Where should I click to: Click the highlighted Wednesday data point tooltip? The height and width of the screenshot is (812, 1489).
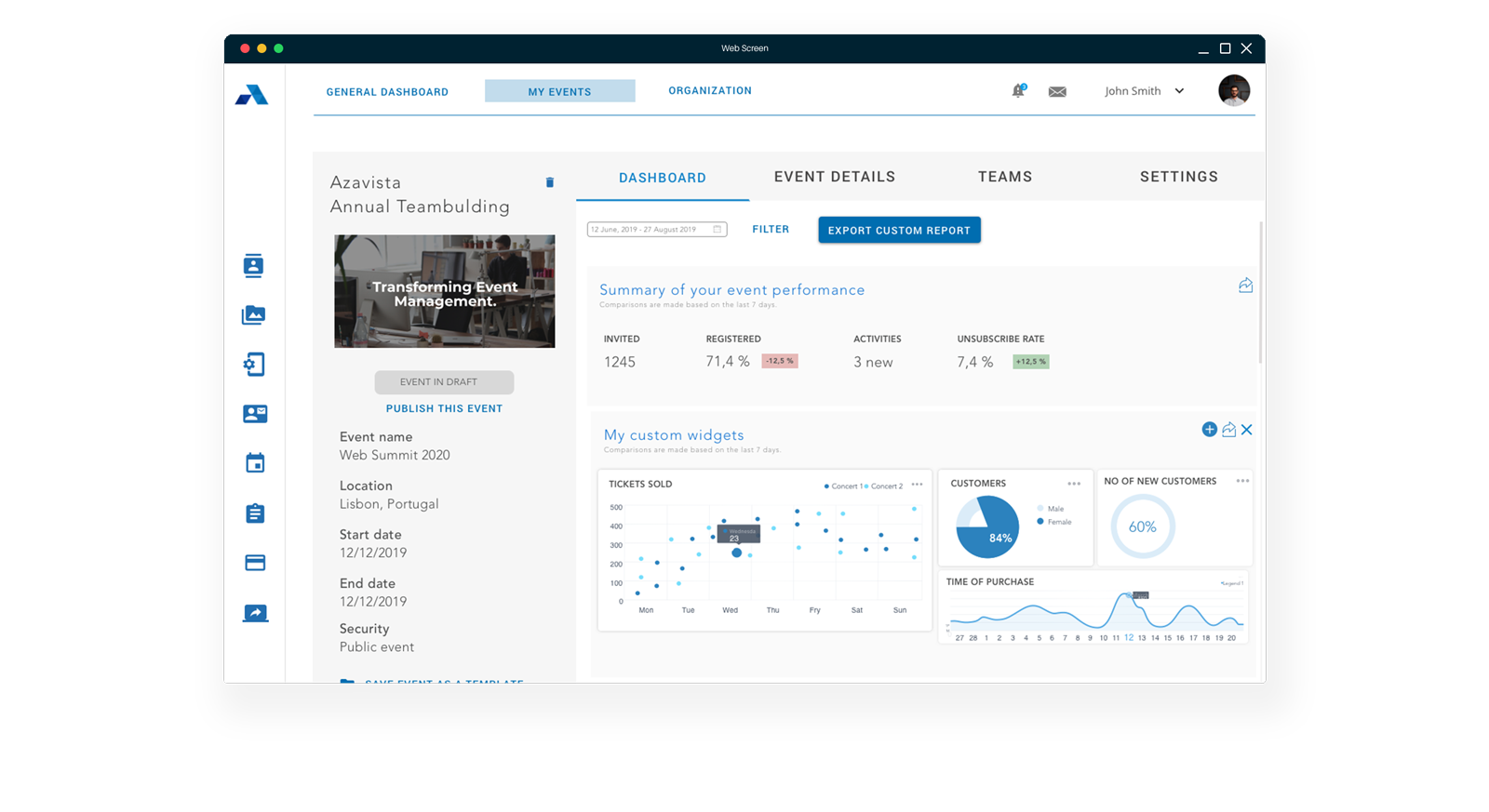(x=739, y=534)
